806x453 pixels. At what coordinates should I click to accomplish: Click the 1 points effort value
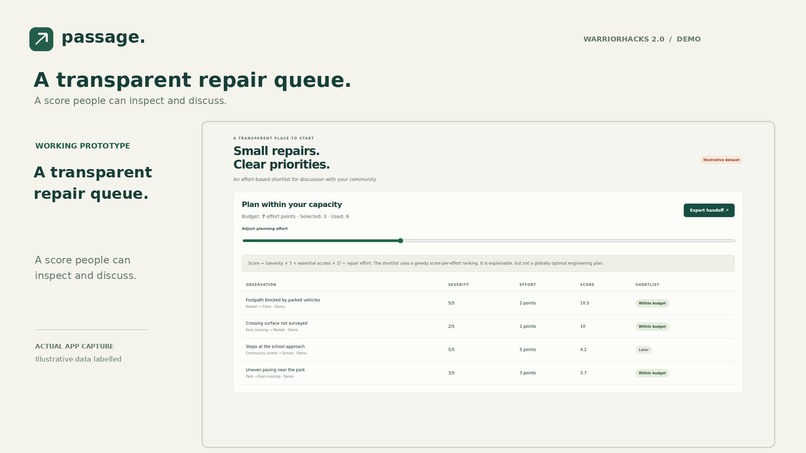tap(527, 327)
